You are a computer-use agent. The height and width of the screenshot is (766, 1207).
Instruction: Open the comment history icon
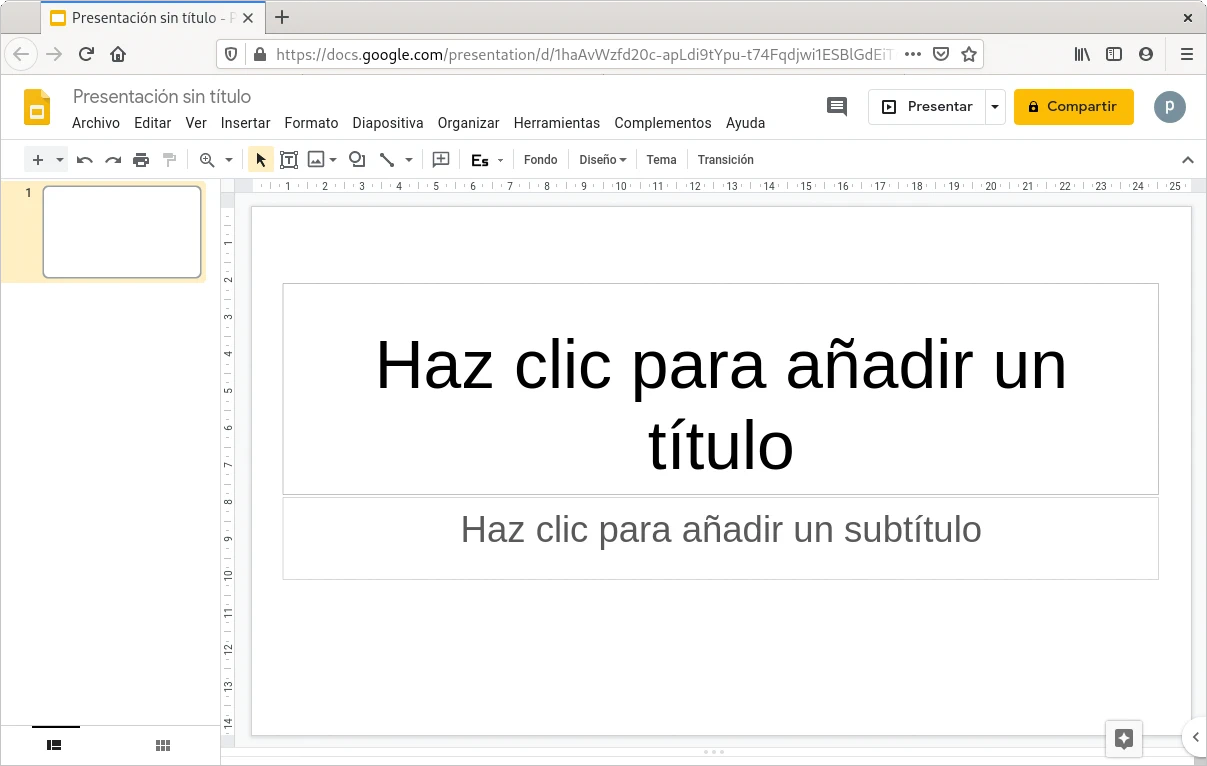837,107
